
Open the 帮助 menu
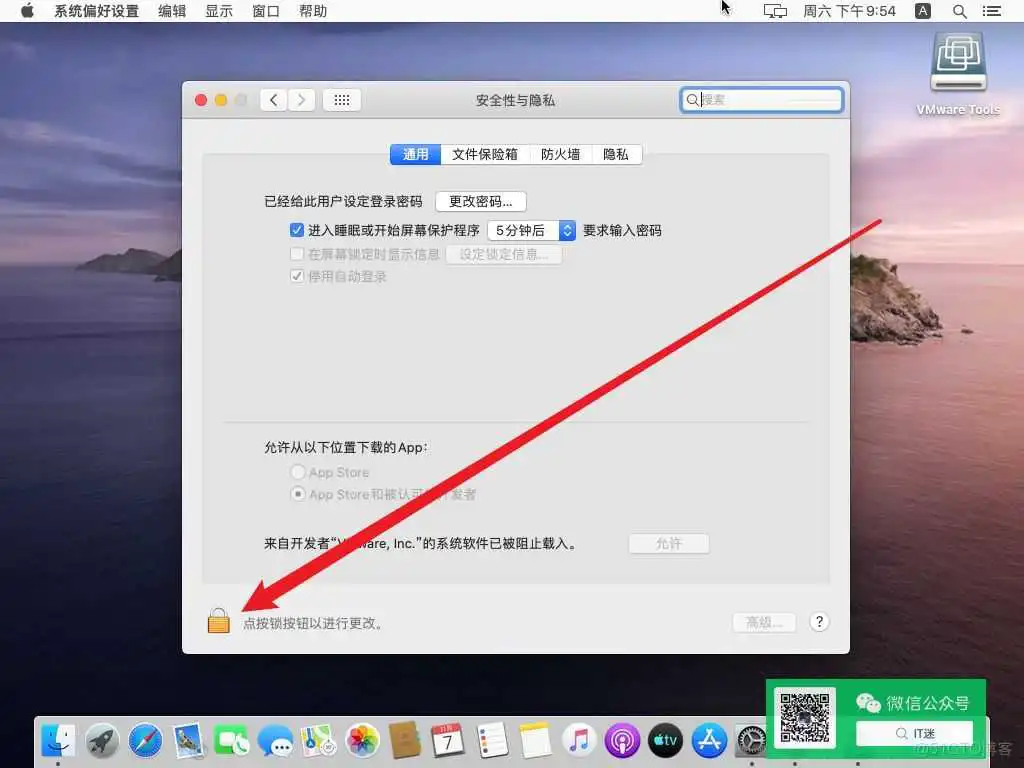coord(313,11)
